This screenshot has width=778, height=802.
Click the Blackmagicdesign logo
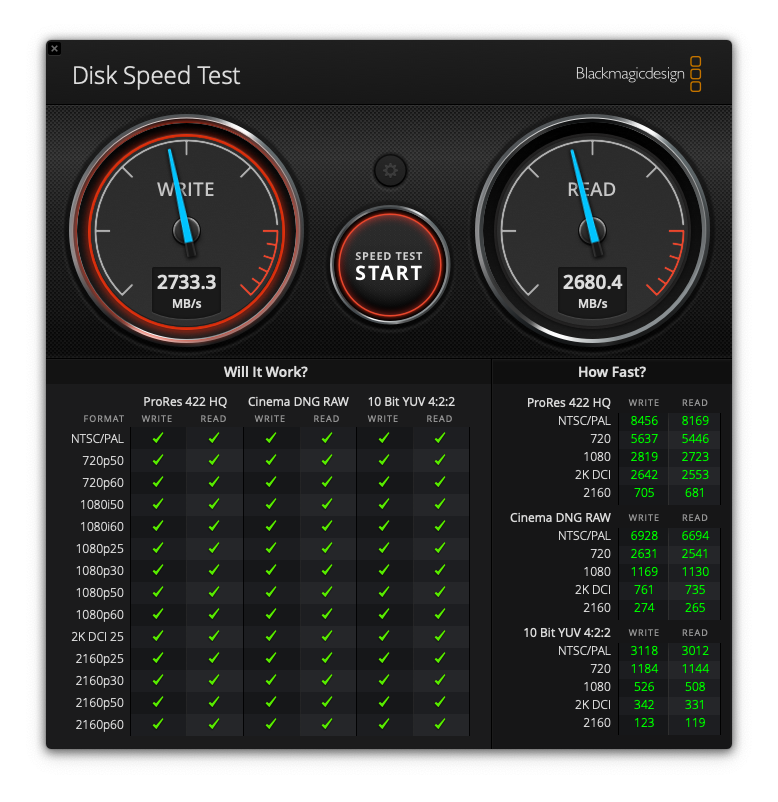[x=638, y=74]
